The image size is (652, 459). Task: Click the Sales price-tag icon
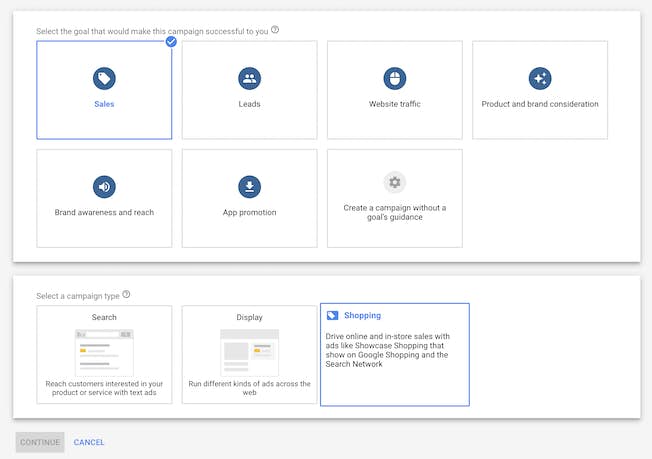coord(104,78)
